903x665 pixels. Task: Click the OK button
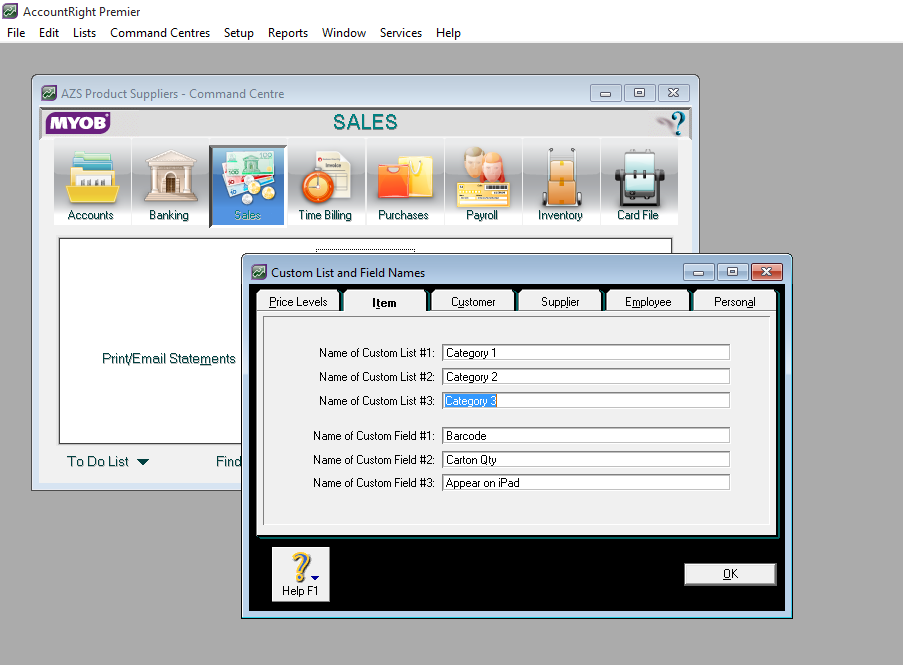pyautogui.click(x=730, y=574)
